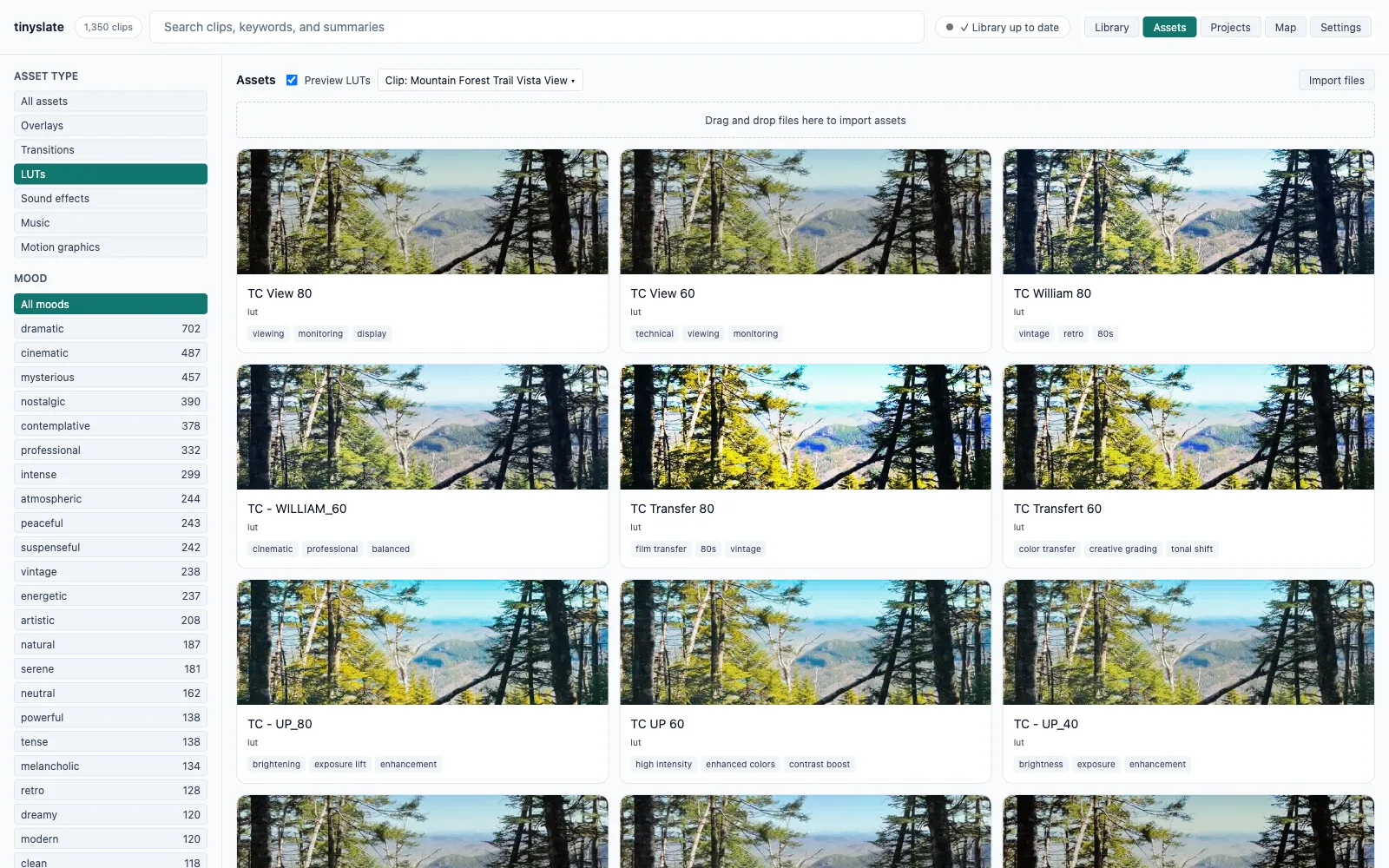Filter by melancholic mood
1389x868 pixels.
pyautogui.click(x=110, y=766)
